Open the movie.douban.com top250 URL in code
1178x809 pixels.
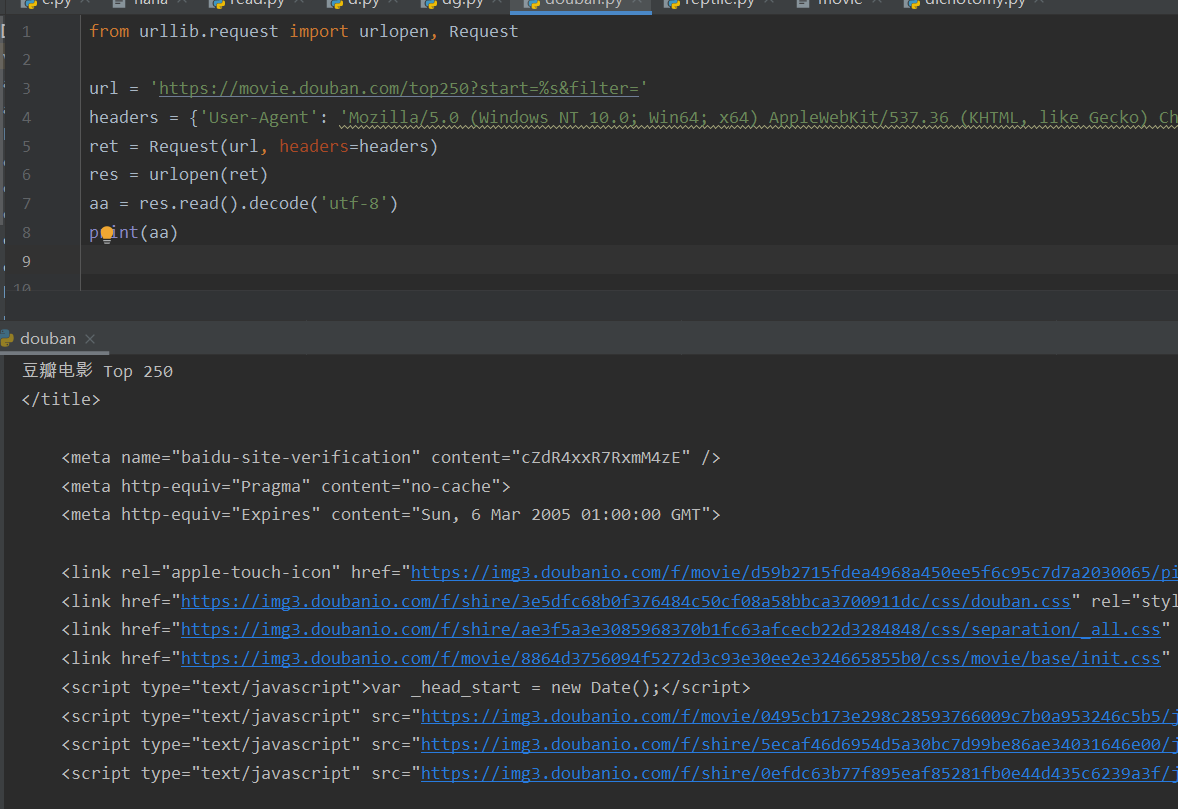tap(398, 89)
